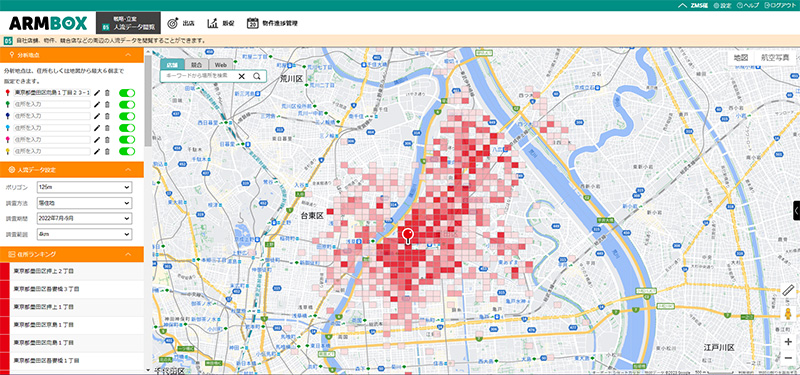
Task: Click the chart icon next to 販促
Action: [x=213, y=23]
